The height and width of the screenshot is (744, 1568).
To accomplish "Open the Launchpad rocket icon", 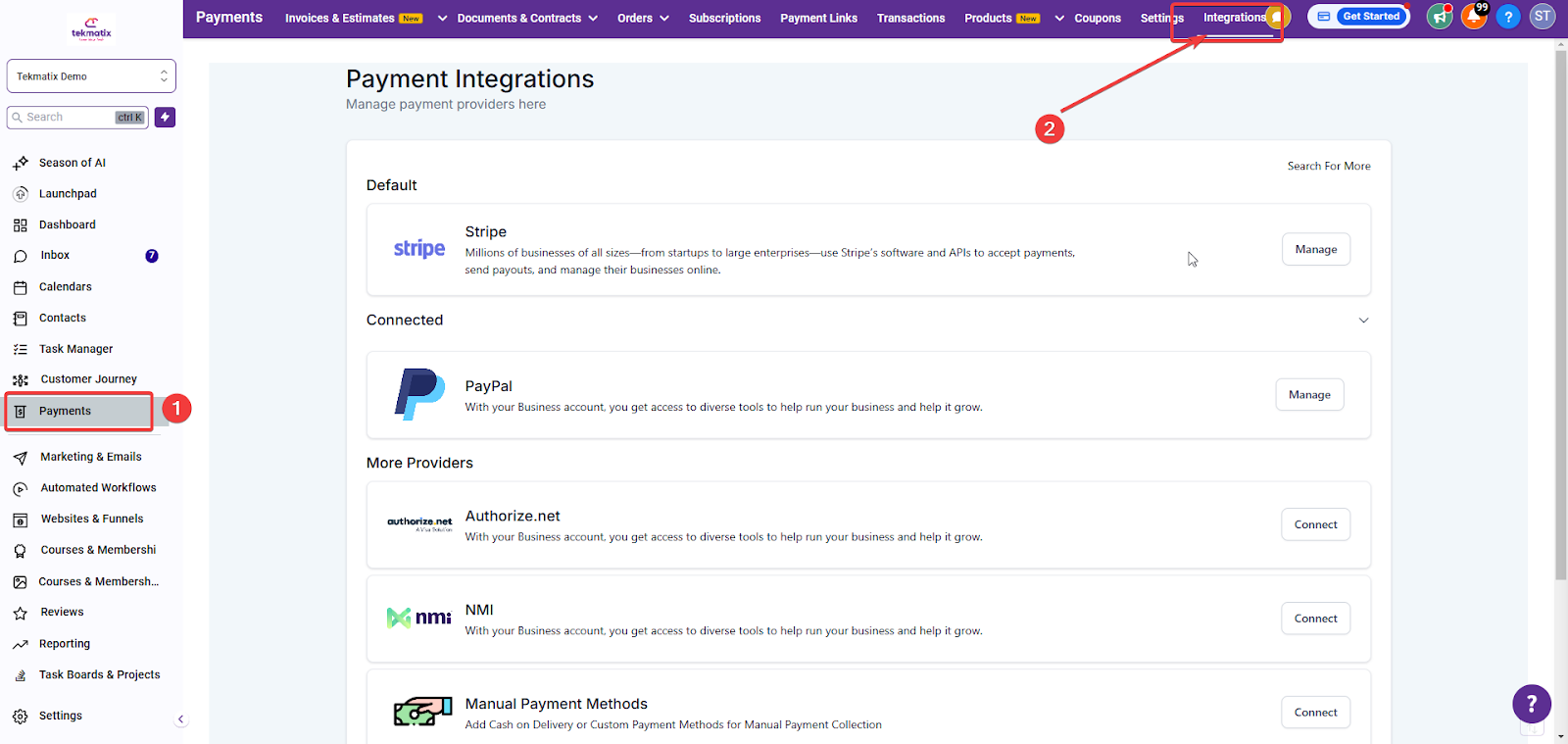I will point(21,194).
